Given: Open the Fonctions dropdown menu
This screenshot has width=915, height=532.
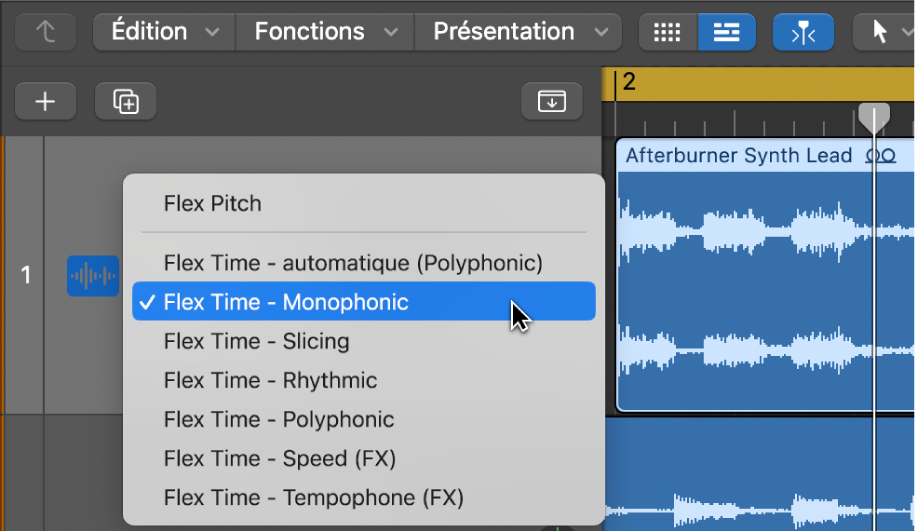Looking at the screenshot, I should click(x=324, y=32).
